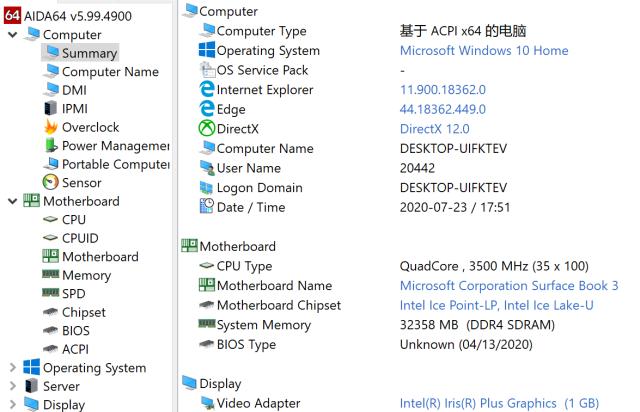Click the AIDA64 red 64 logo icon
The image size is (640, 412).
12,15
